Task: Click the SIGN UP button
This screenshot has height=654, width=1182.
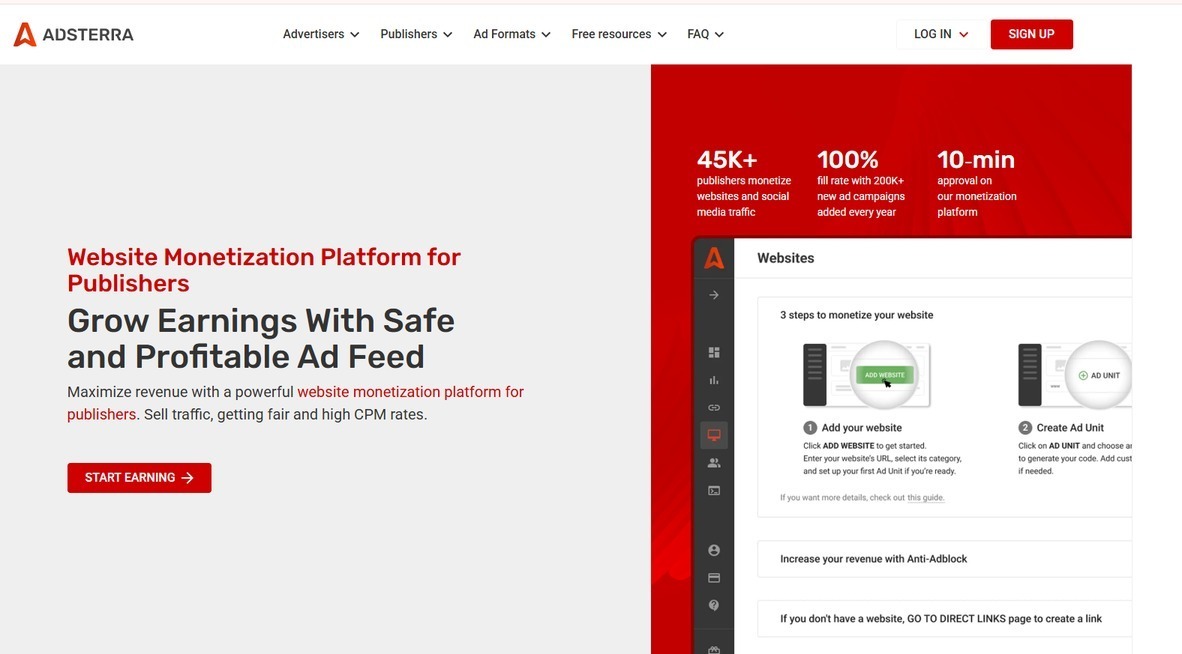Action: [x=1031, y=34]
